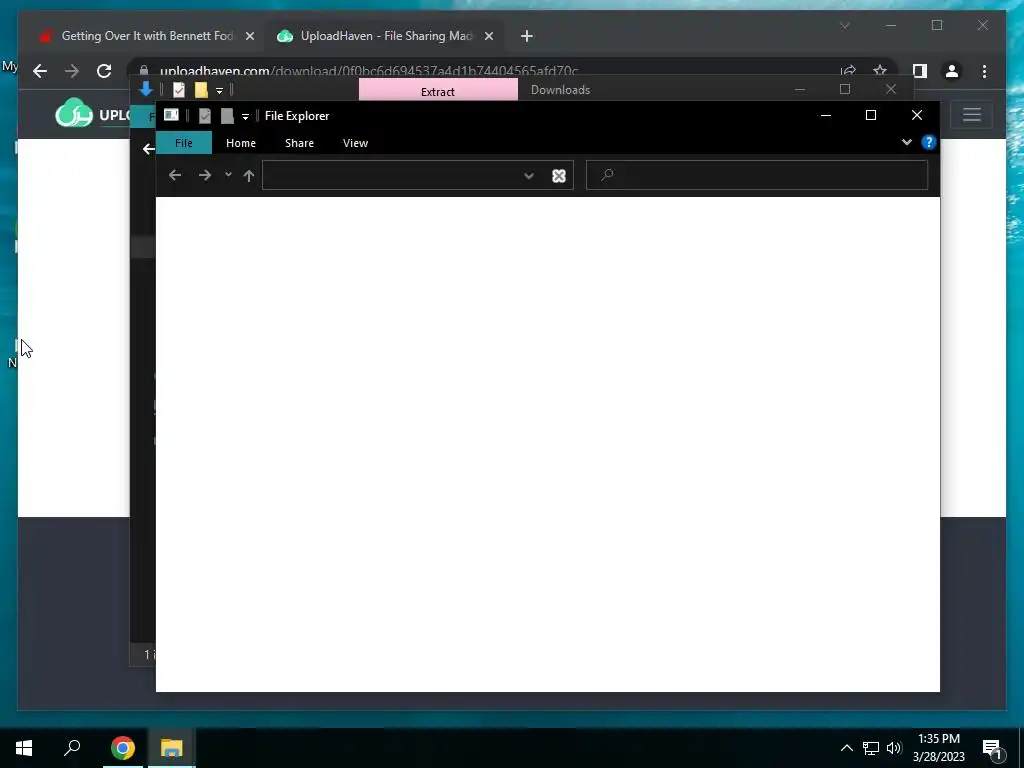Open the Share ribbon tab
Image resolution: width=1024 pixels, height=768 pixels.
[299, 143]
